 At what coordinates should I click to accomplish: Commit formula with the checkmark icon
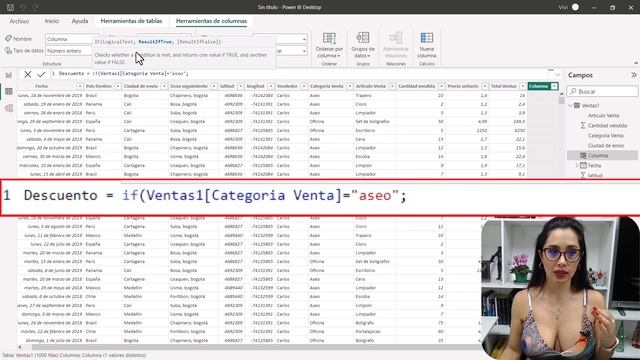[x=41, y=74]
